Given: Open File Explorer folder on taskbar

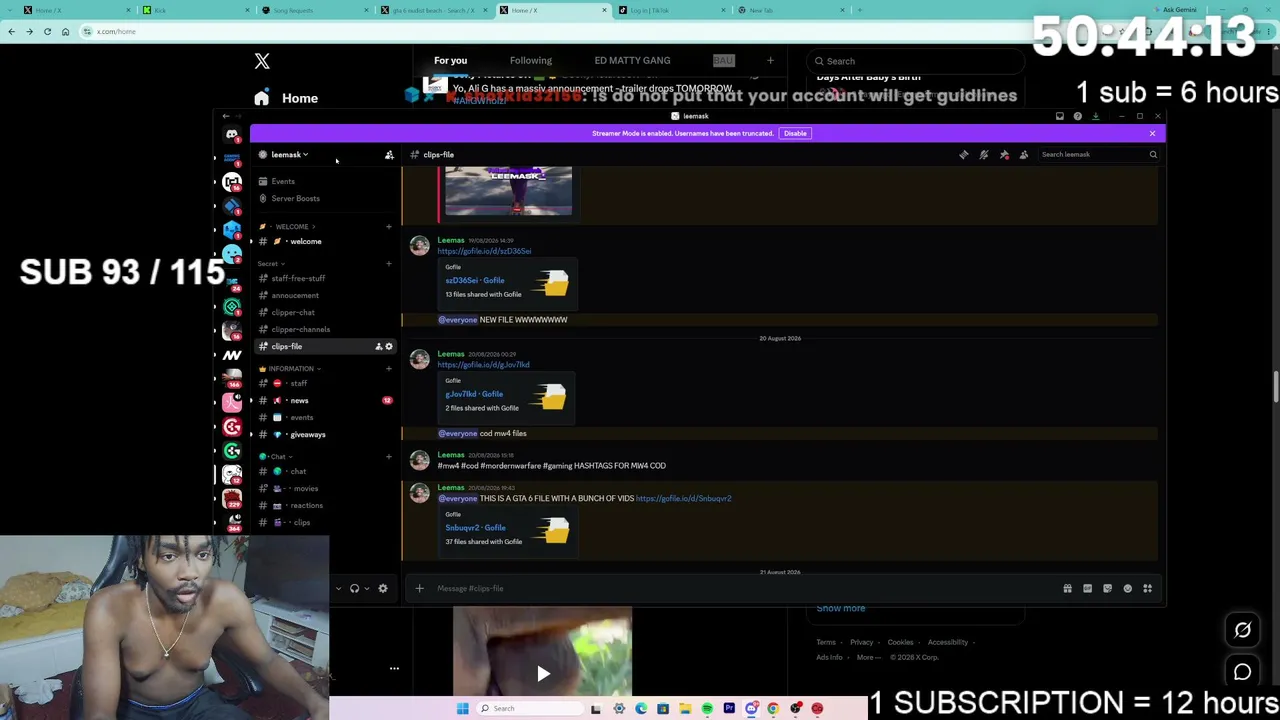Looking at the screenshot, I should coord(685,709).
